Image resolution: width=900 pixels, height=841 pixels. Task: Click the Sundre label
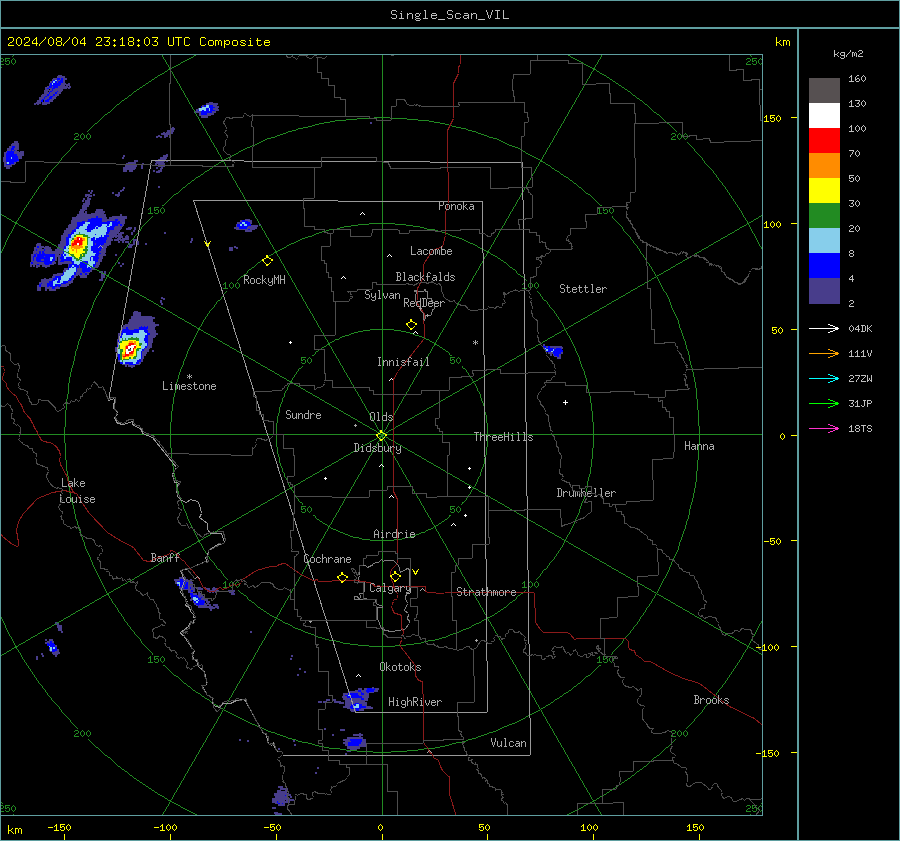(x=303, y=415)
